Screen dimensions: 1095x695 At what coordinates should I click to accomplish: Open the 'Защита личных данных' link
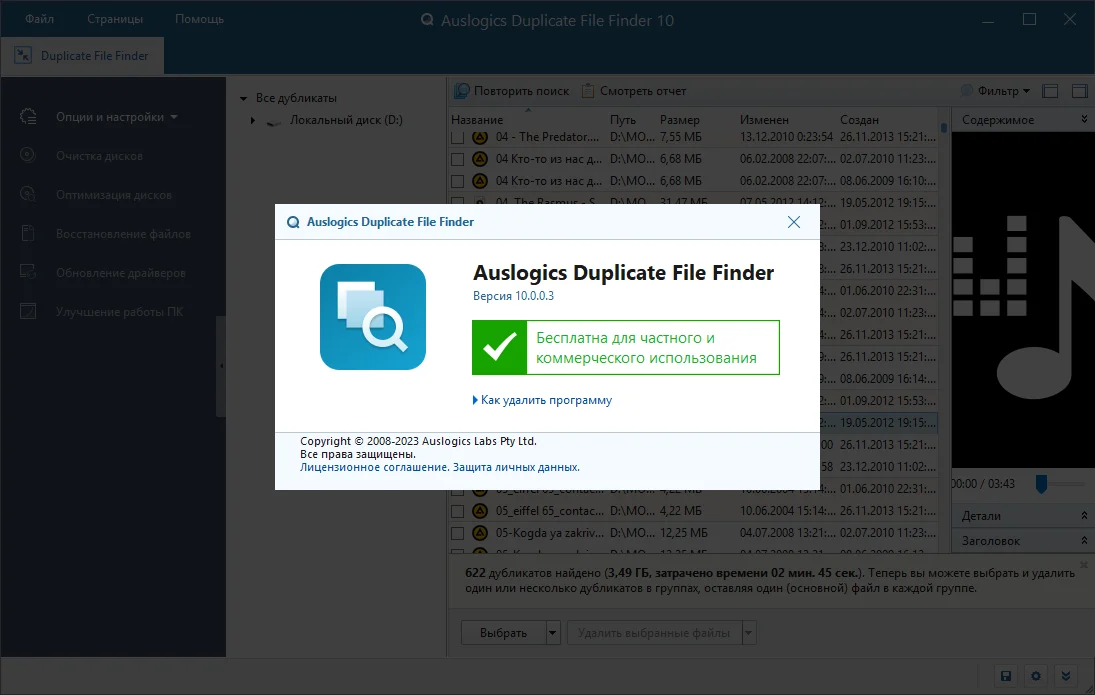[516, 467]
